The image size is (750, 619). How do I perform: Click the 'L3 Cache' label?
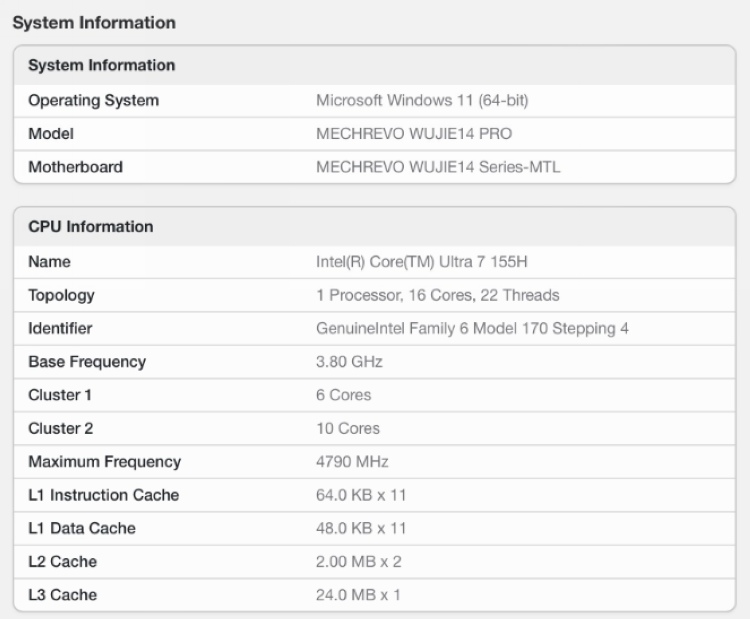click(63, 595)
